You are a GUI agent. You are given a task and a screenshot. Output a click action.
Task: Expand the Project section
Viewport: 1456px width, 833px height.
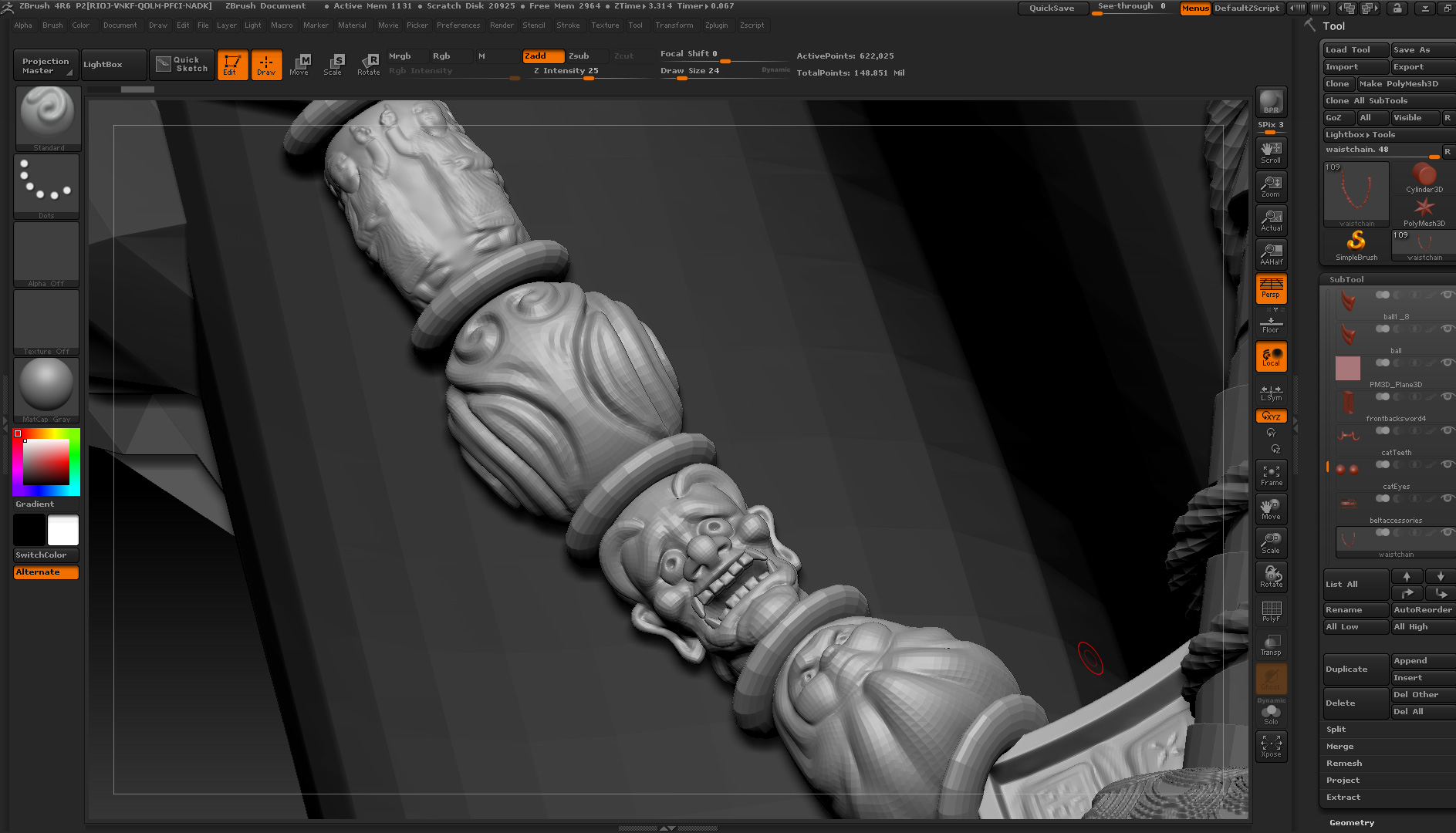(x=1343, y=780)
